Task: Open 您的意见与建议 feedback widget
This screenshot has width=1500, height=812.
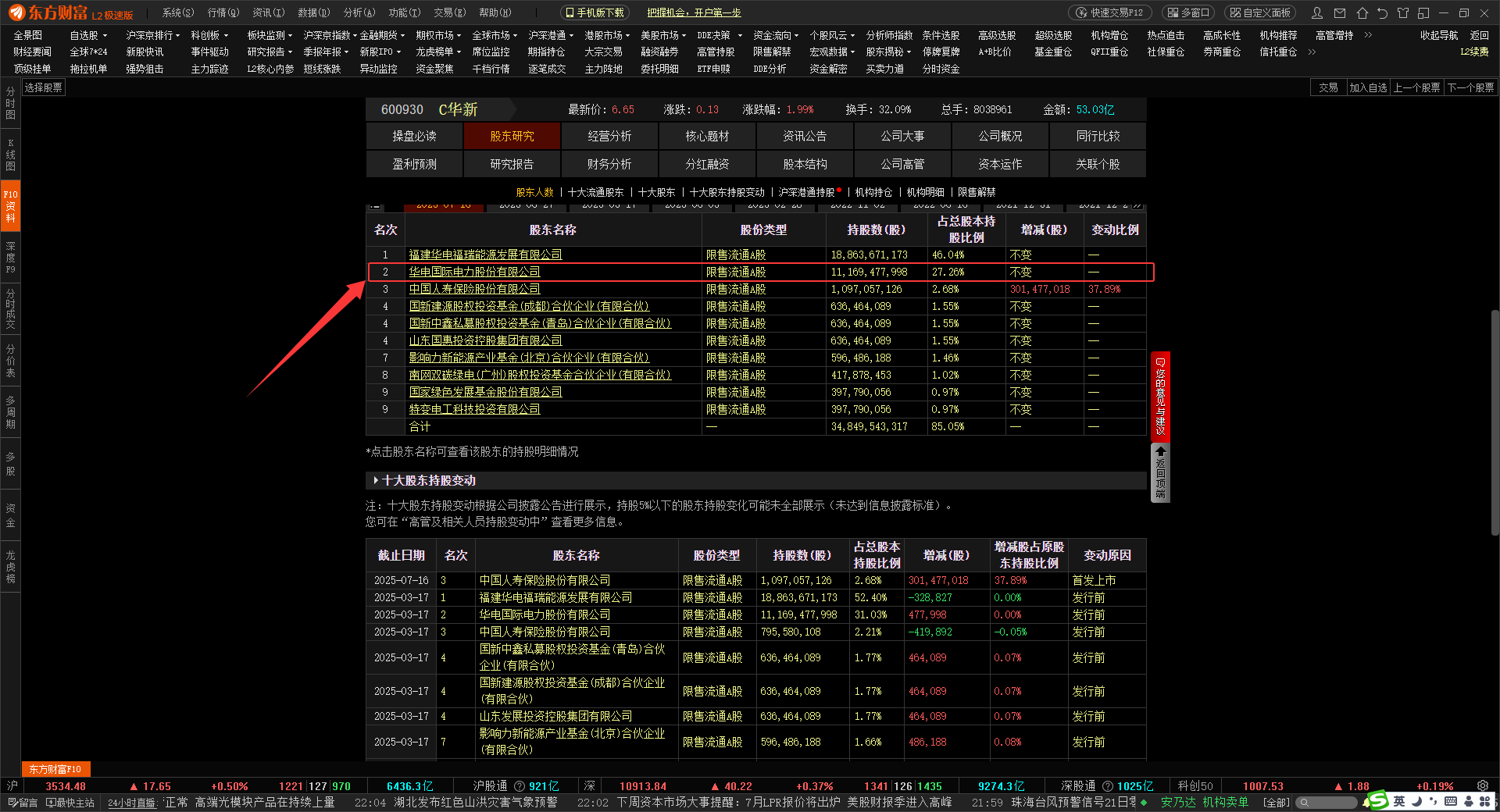Action: coord(1160,397)
